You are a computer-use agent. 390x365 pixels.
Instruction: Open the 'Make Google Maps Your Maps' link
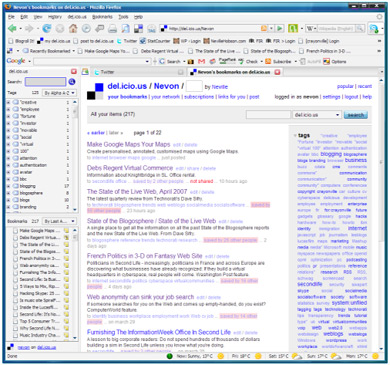coord(129,144)
